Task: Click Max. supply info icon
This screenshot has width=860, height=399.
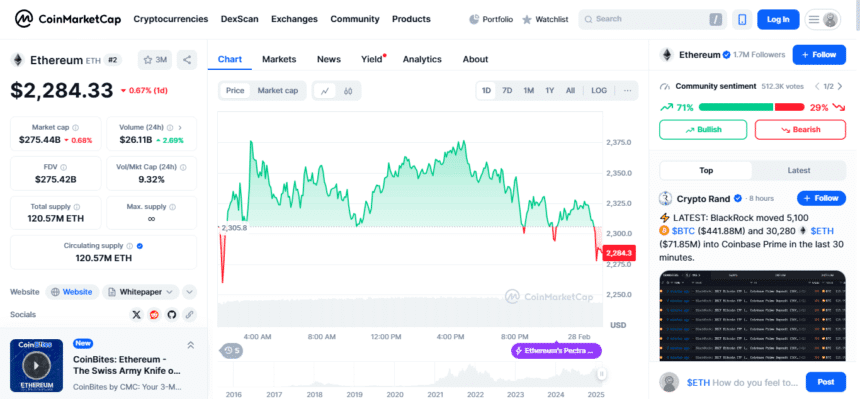Action: click(x=173, y=207)
